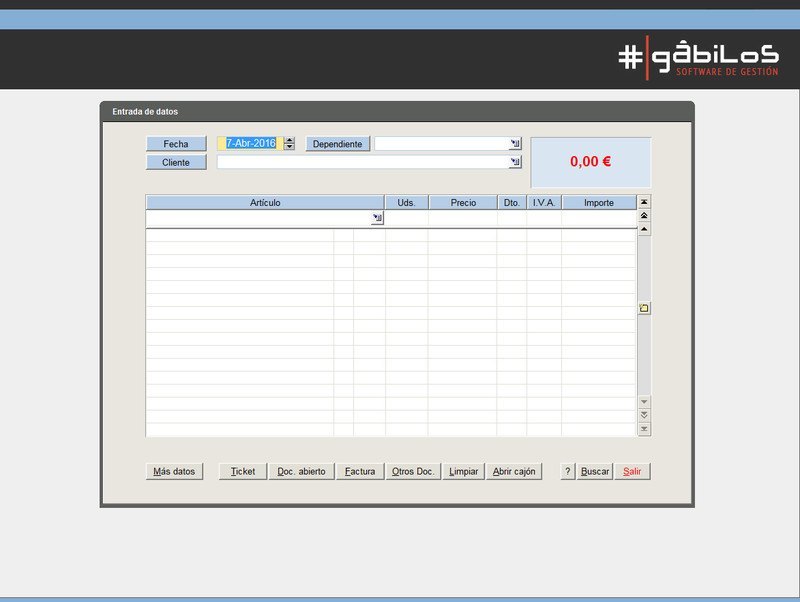The height and width of the screenshot is (602, 800).
Task: Click the yellow note icon beside grid
Action: click(644, 308)
